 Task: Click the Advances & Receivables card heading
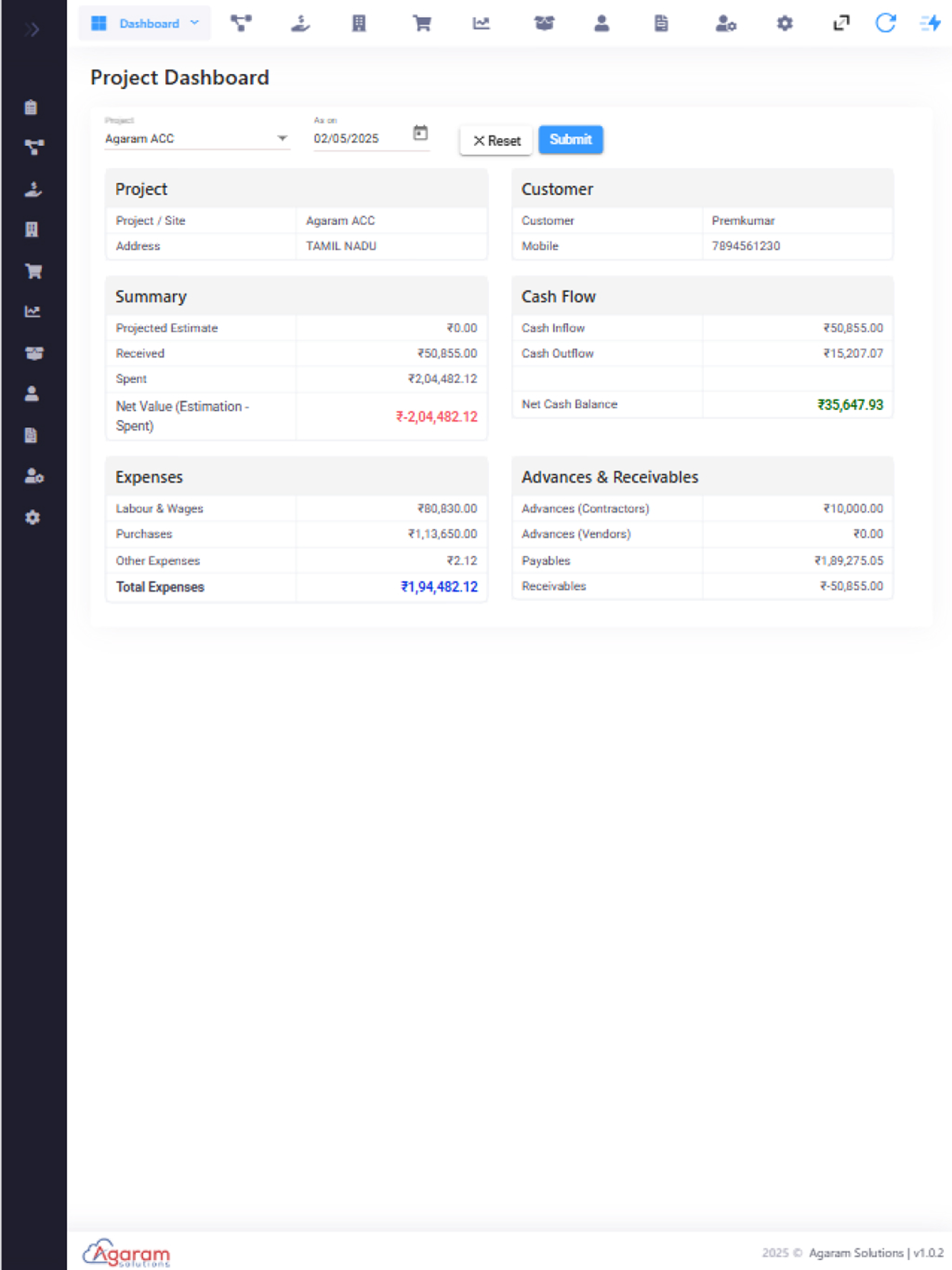609,477
